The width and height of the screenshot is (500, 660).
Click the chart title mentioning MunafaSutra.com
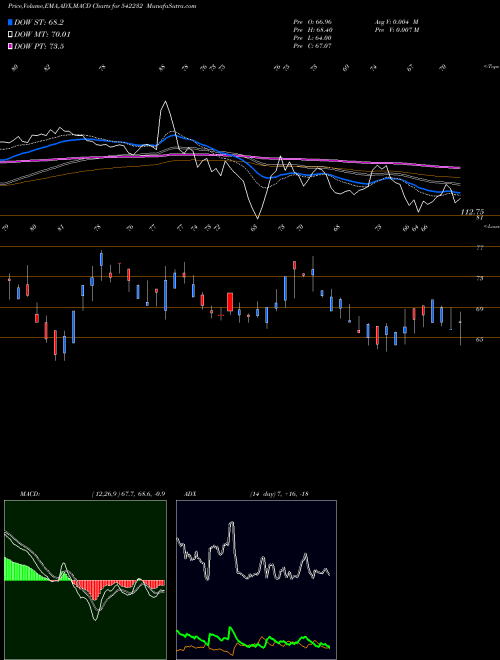click(x=102, y=6)
